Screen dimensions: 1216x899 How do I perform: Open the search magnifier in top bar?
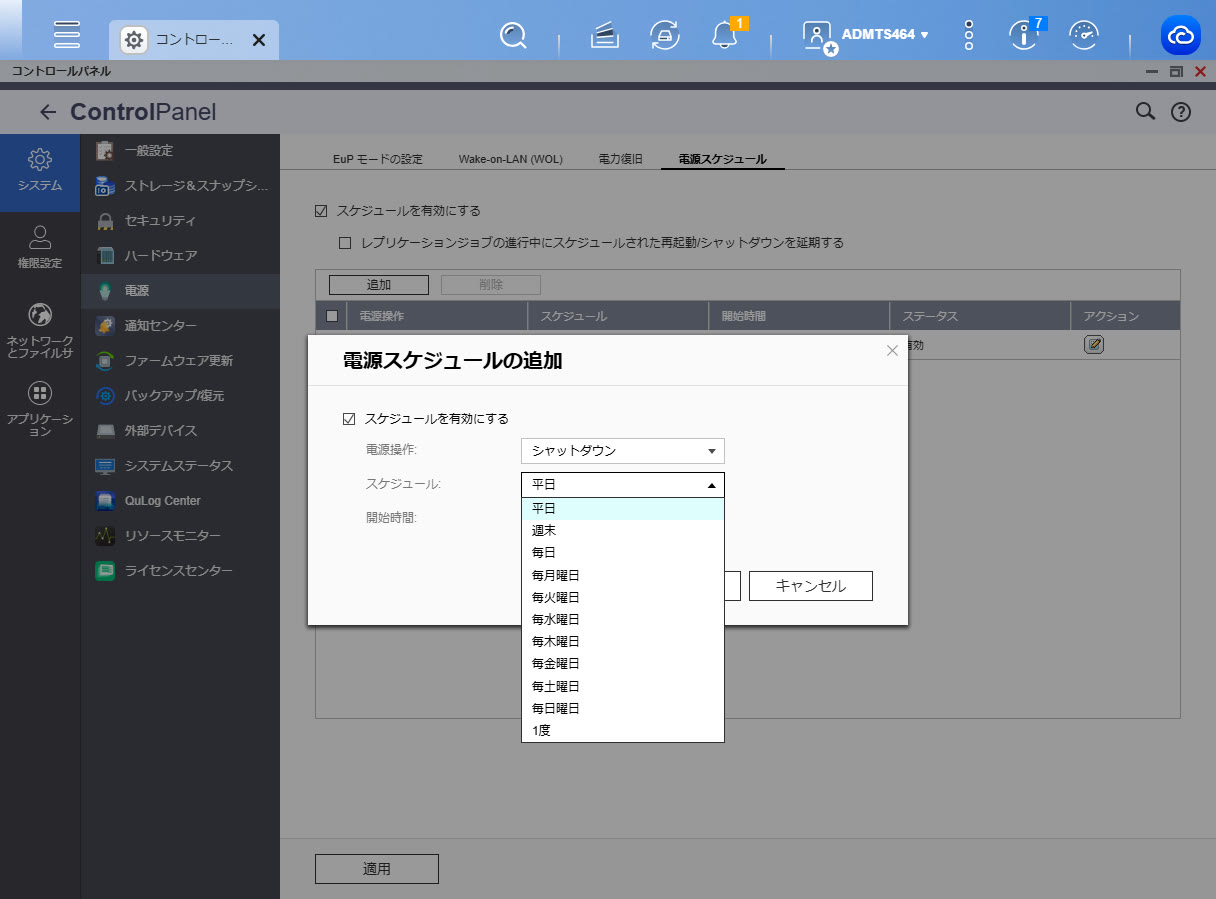(513, 35)
